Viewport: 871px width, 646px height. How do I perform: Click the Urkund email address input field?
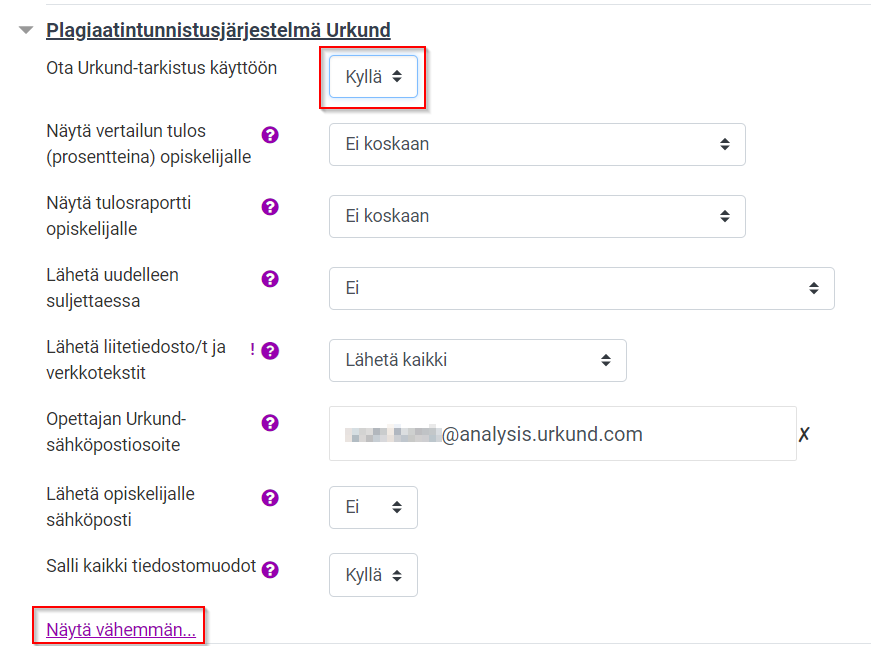click(x=563, y=434)
